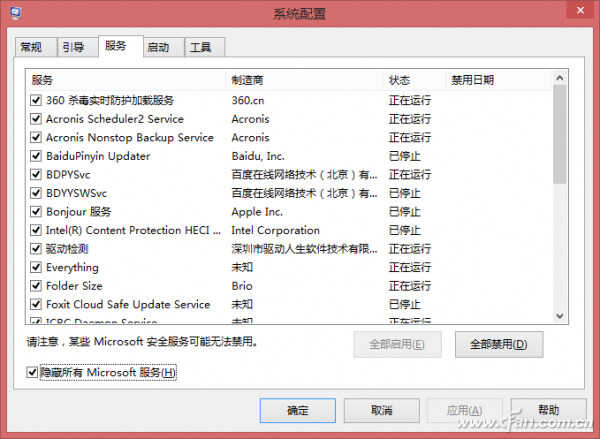
Task: Select the Intel Corporation manufacturer cell
Action: 276,230
